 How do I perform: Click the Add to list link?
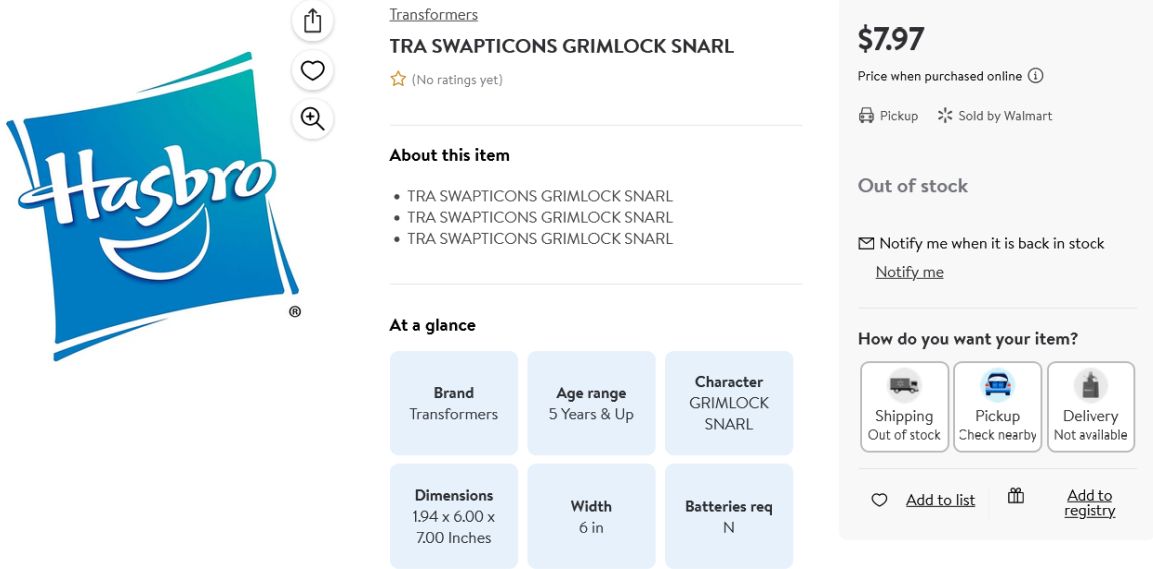click(x=940, y=500)
